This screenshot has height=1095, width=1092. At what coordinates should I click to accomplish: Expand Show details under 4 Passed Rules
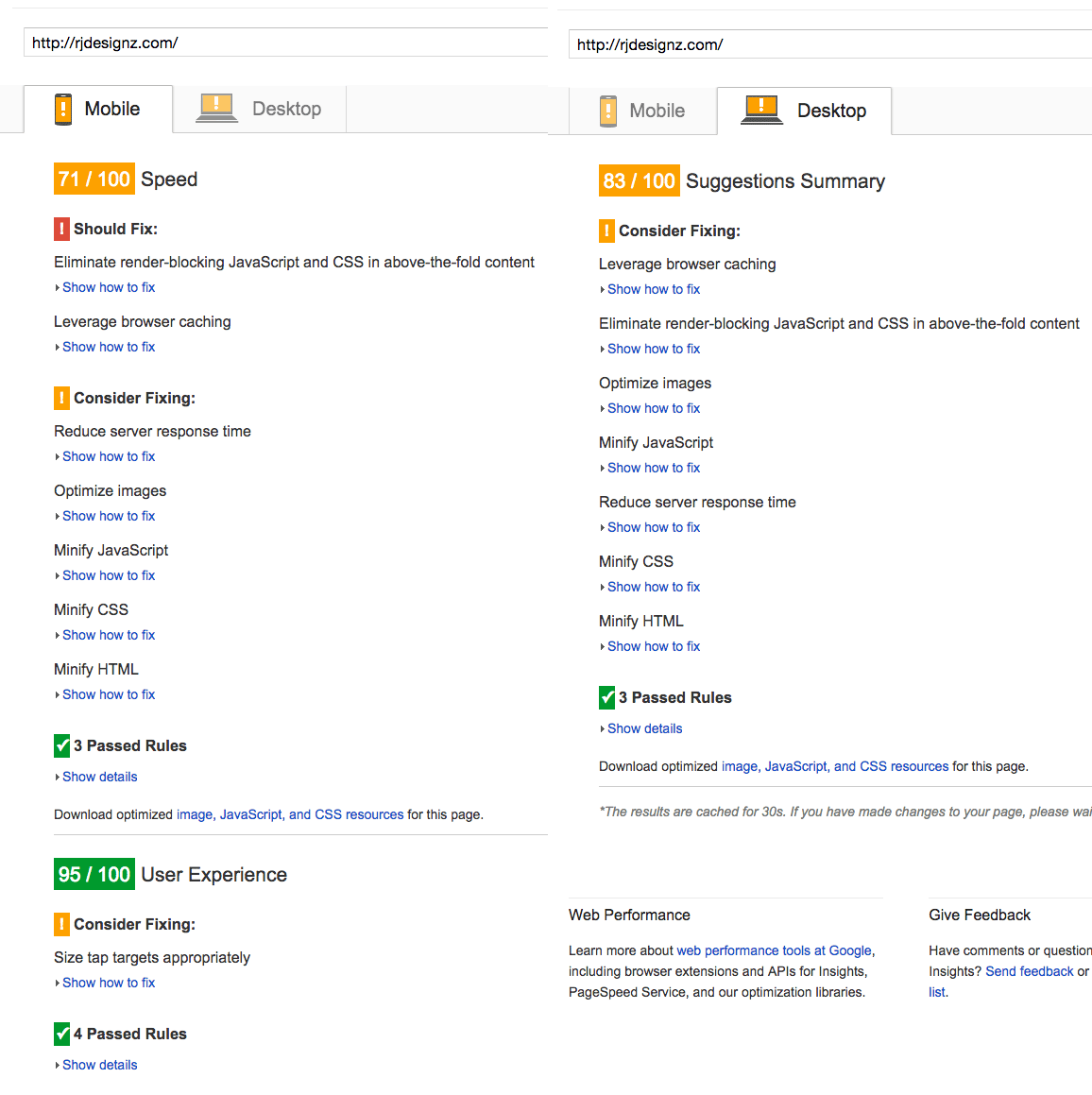click(99, 1065)
